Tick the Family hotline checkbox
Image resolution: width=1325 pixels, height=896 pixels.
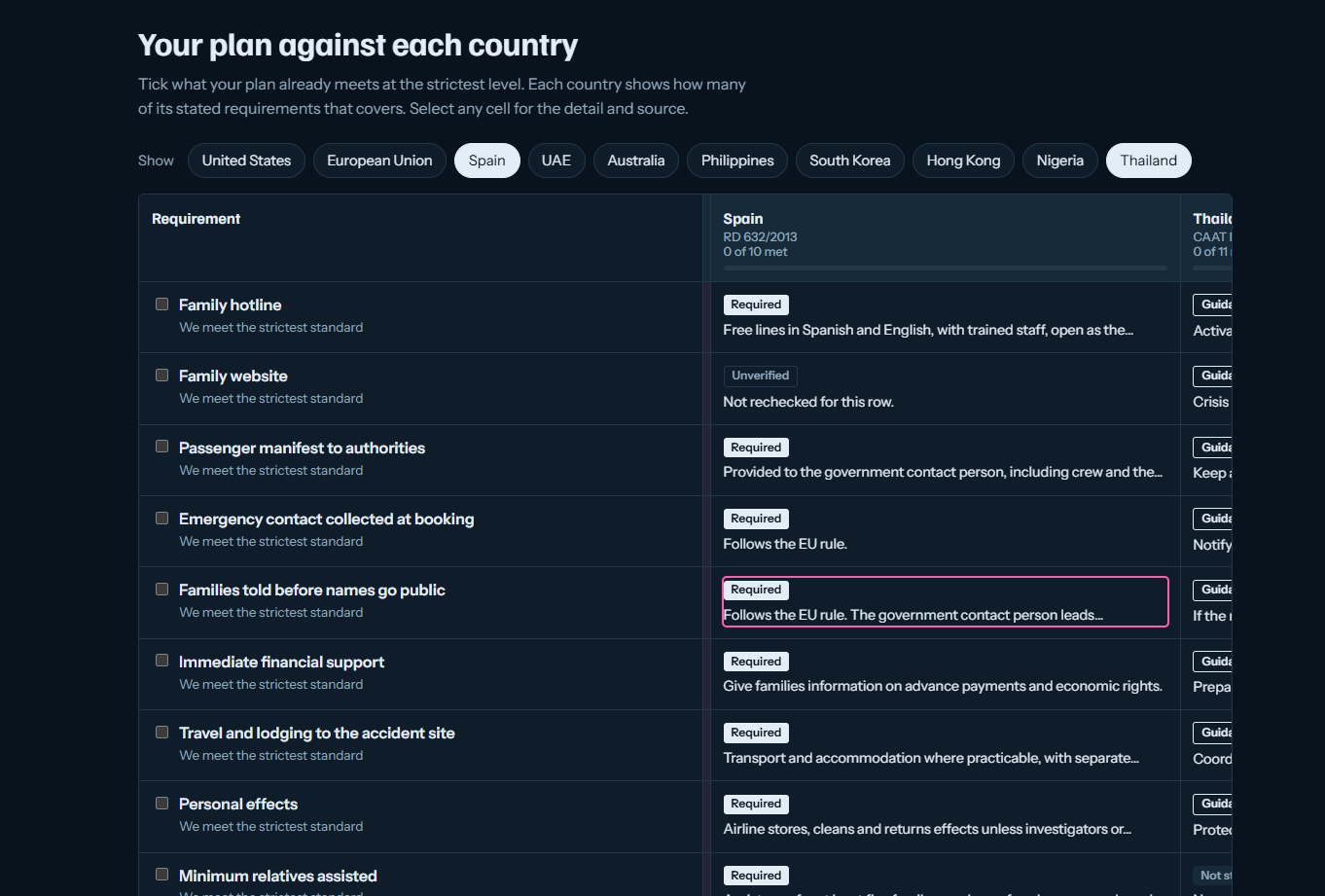162,305
